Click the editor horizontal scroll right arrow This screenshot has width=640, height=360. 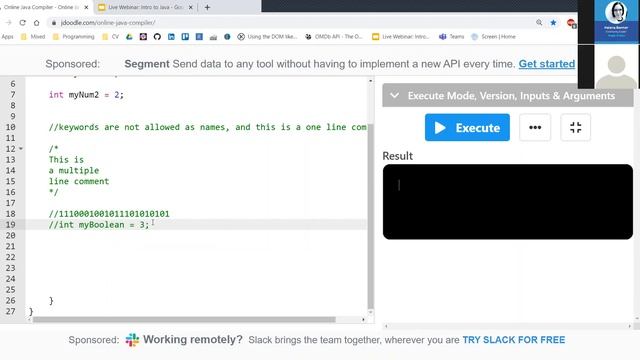363,320
